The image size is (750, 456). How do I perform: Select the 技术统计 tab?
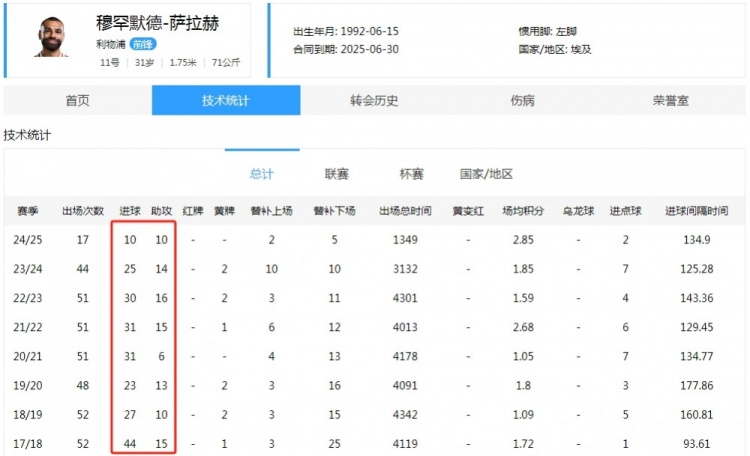[x=225, y=100]
